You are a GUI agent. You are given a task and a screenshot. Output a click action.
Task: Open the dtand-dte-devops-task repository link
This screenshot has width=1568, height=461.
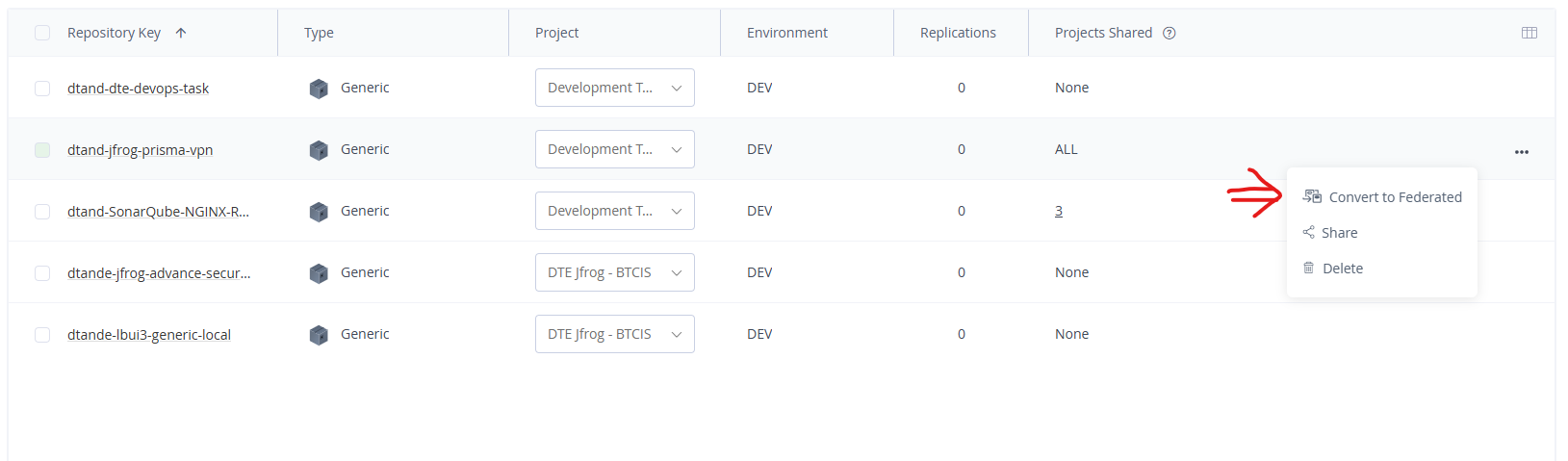[138, 89]
